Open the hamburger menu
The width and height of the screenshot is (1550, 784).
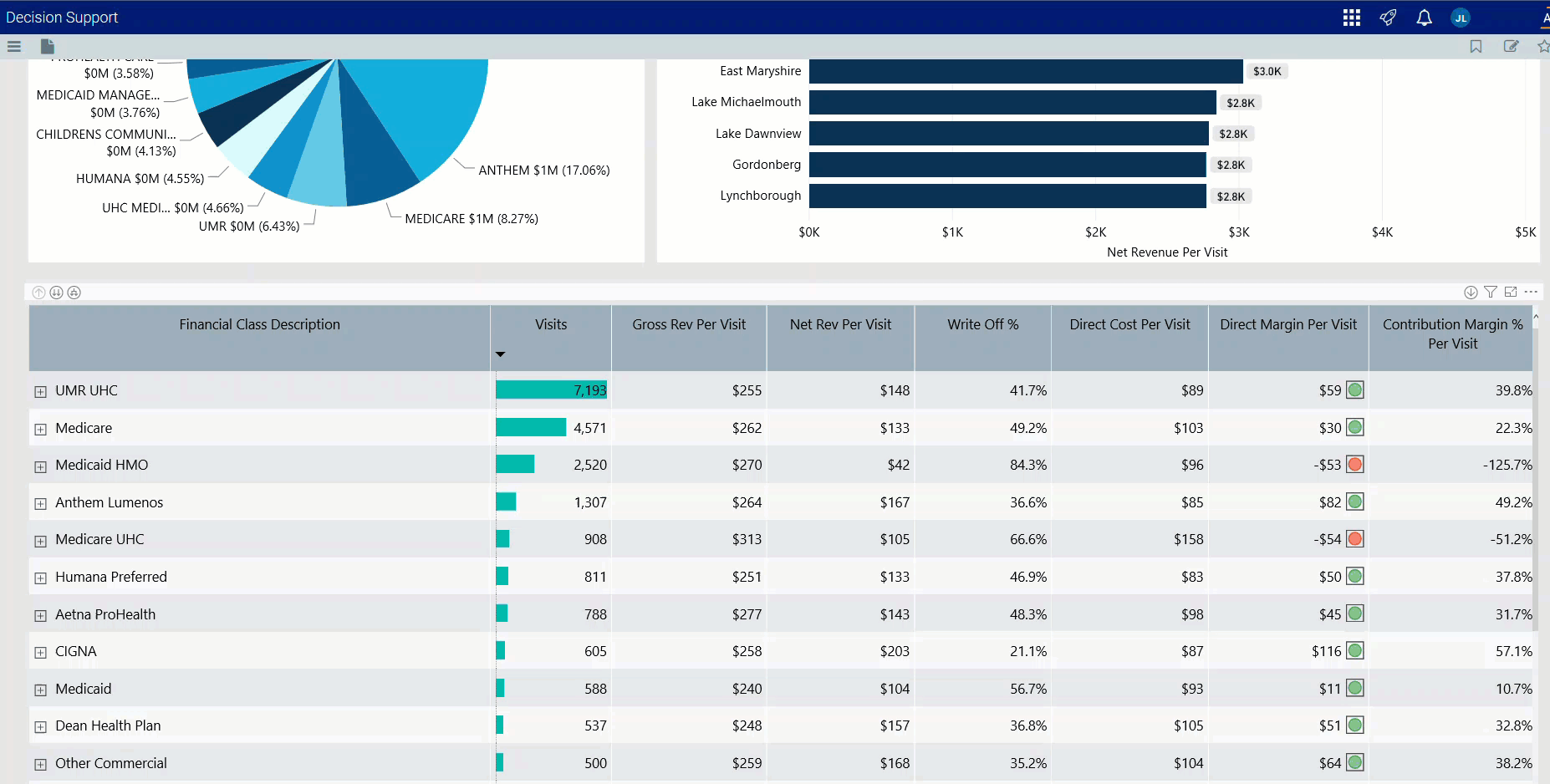13,47
